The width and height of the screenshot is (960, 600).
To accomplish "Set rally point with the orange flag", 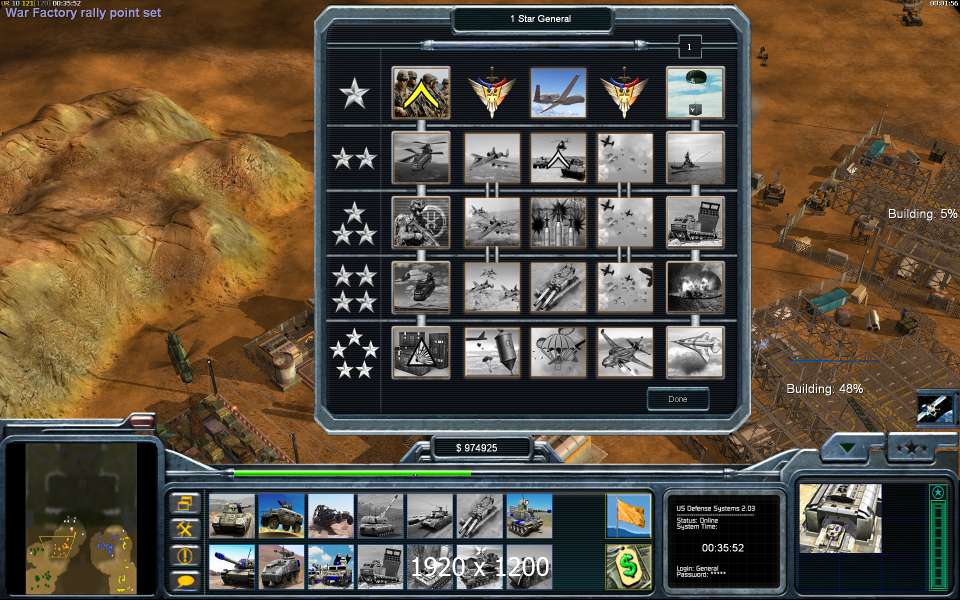I will [x=628, y=516].
